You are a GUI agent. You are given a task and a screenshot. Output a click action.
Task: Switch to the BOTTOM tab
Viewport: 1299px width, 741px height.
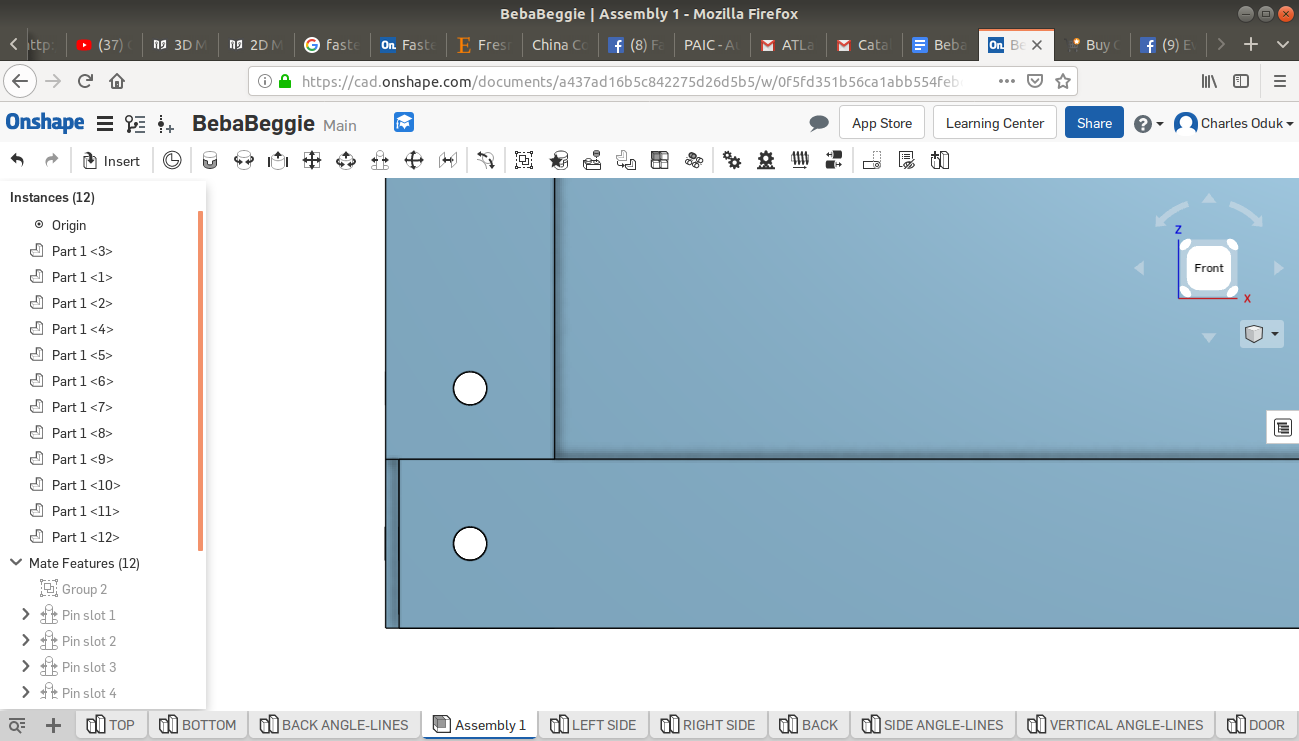(x=199, y=725)
